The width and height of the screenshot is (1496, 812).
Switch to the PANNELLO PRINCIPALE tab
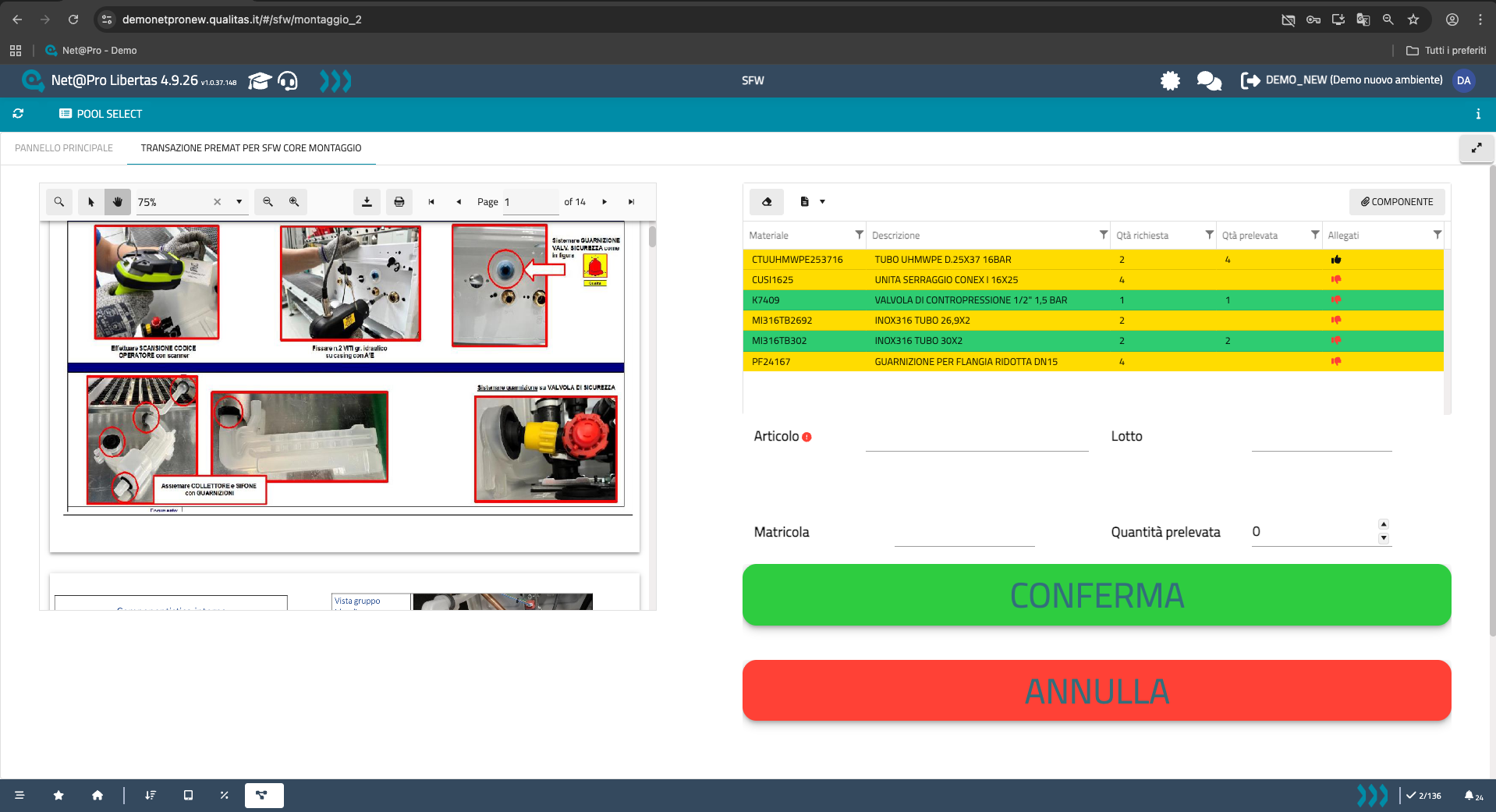coord(64,148)
